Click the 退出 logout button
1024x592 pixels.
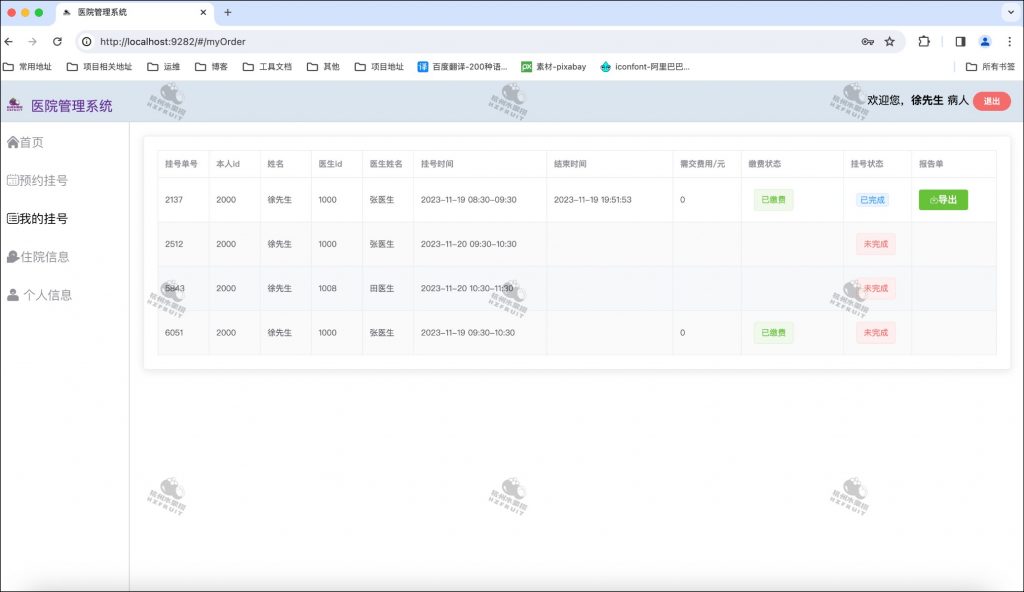991,101
